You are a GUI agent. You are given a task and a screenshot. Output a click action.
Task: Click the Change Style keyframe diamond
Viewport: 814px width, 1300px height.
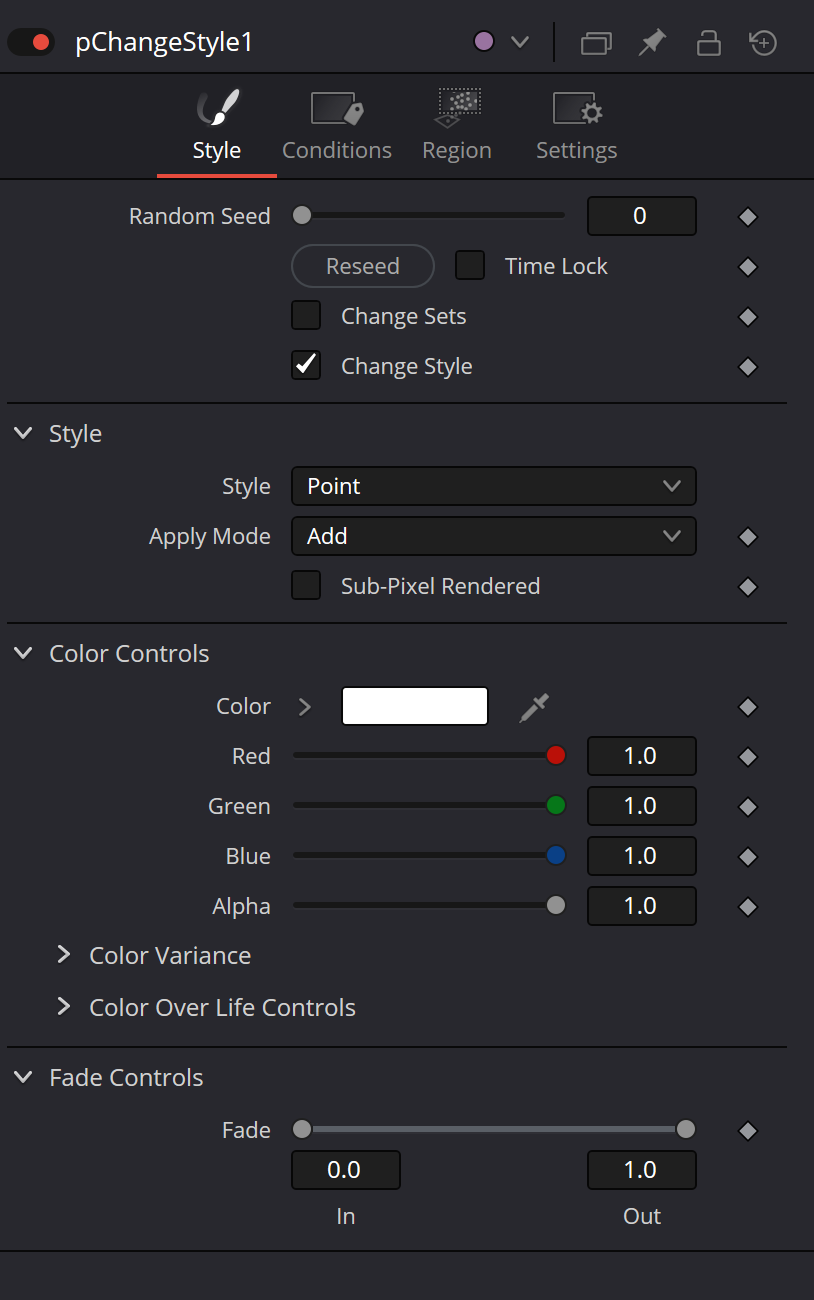click(747, 367)
